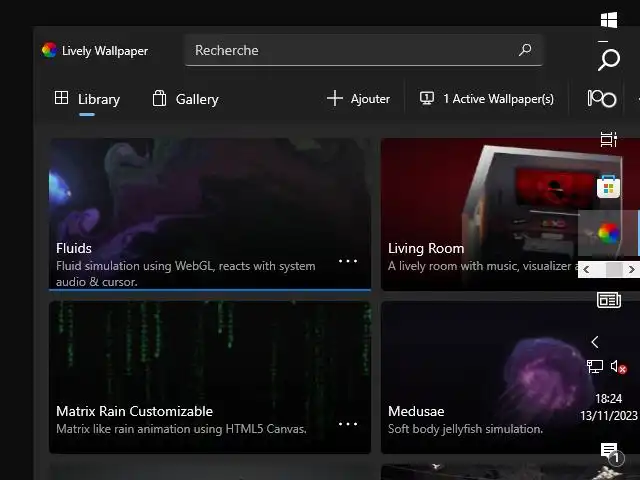Image resolution: width=640 pixels, height=480 pixels.
Task: Click the Gallery bag icon
Action: pos(159,98)
